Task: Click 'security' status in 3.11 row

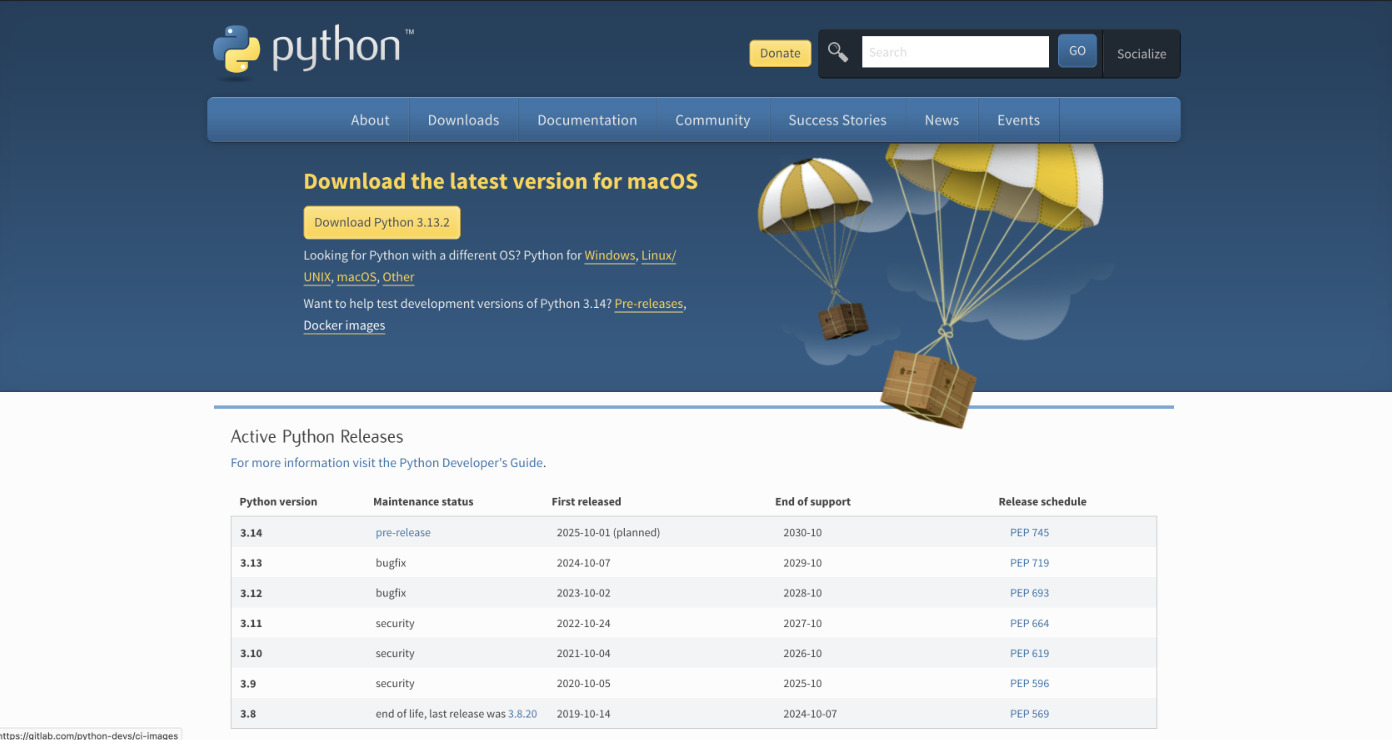Action: tap(395, 623)
